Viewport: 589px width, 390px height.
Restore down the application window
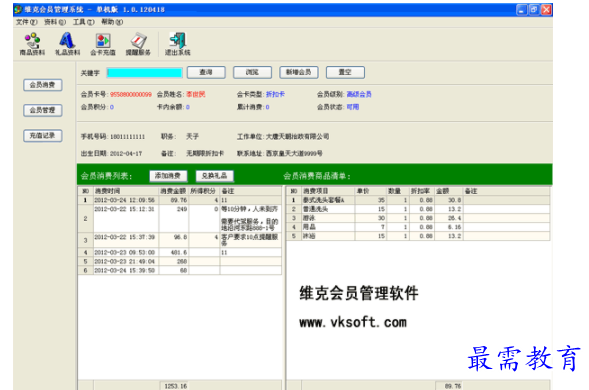point(534,10)
